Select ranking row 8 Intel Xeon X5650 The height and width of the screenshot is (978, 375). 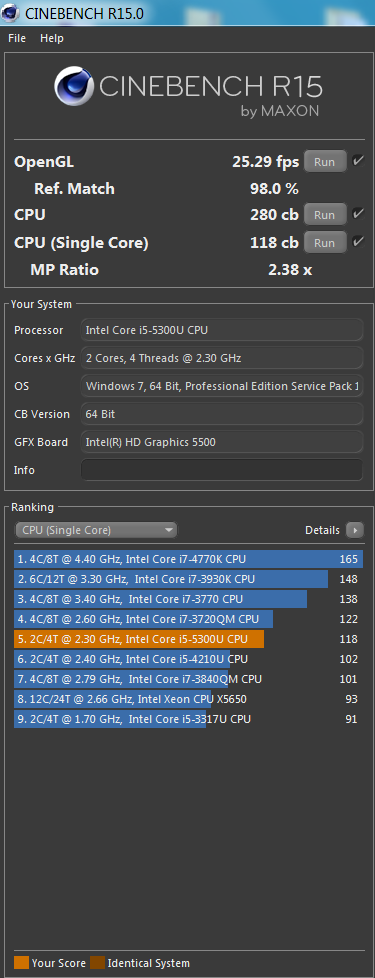click(x=188, y=699)
